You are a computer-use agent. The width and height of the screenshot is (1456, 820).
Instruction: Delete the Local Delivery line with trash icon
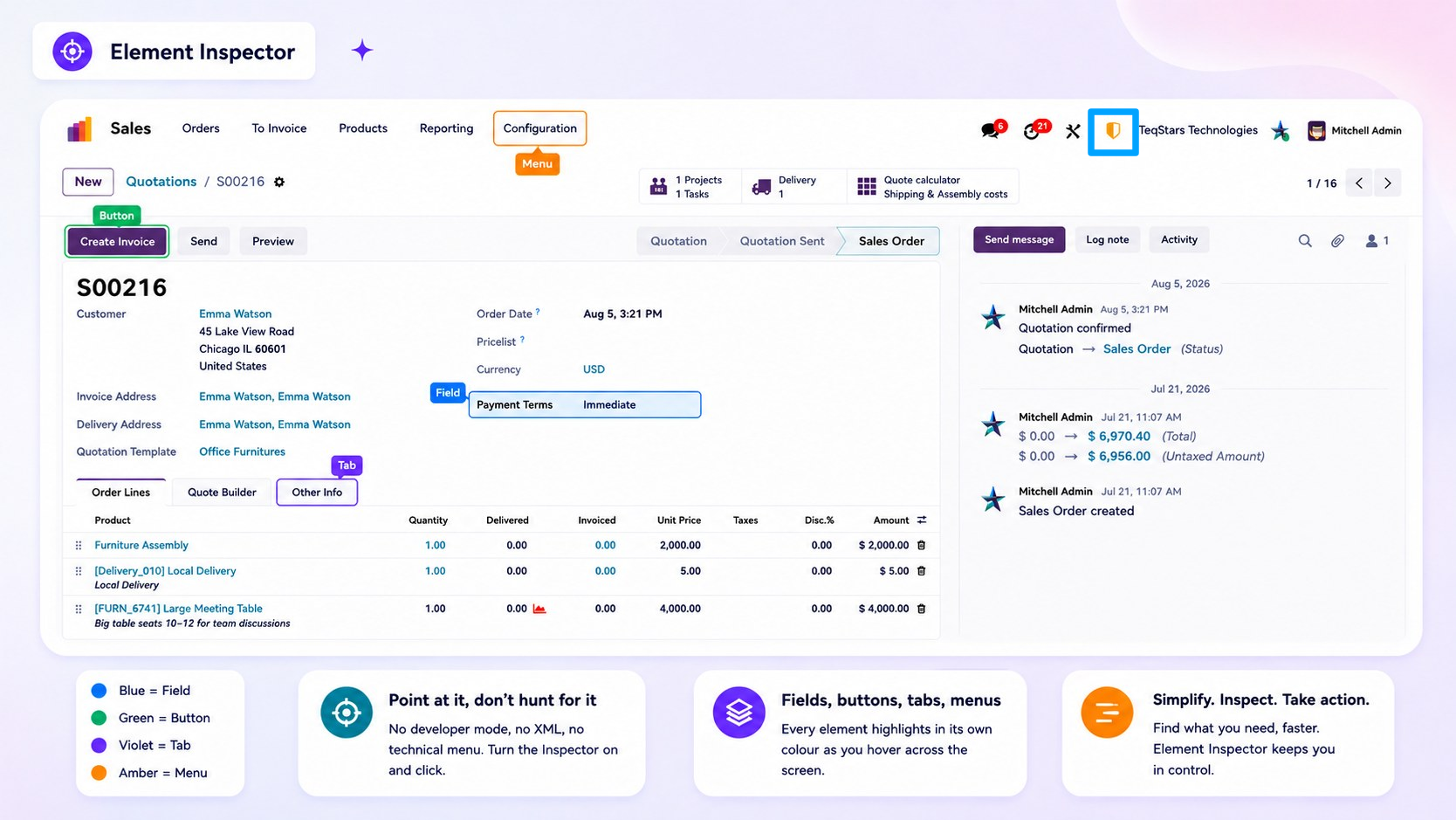pos(922,571)
